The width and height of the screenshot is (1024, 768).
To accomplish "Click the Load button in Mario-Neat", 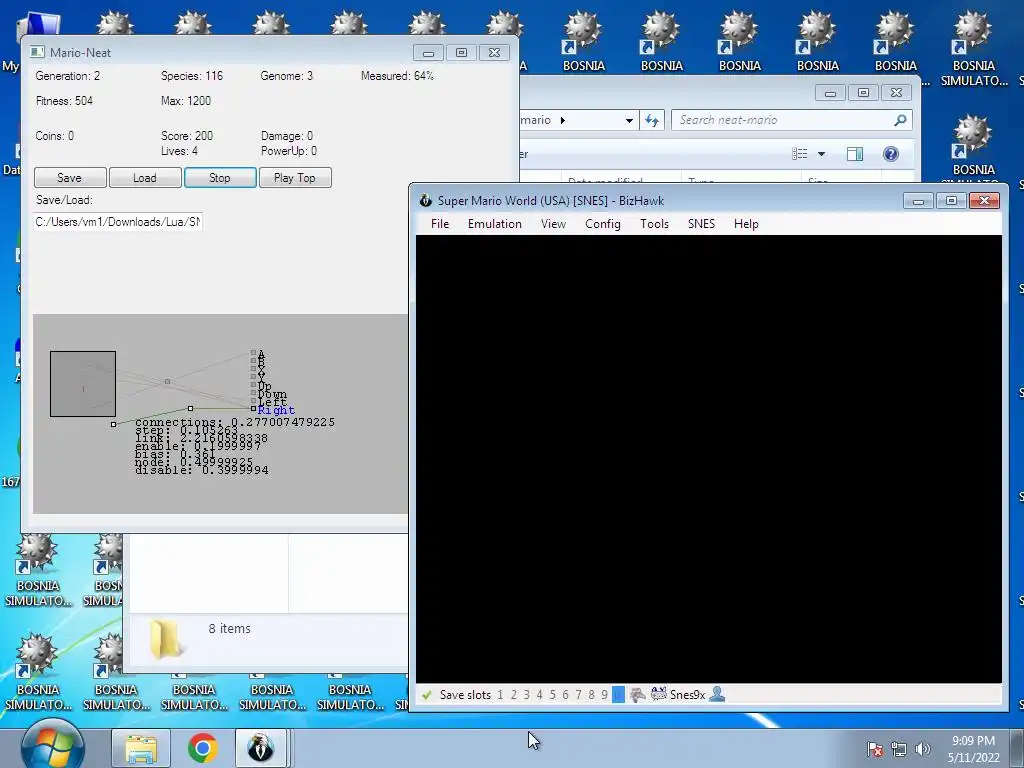I will [x=145, y=178].
